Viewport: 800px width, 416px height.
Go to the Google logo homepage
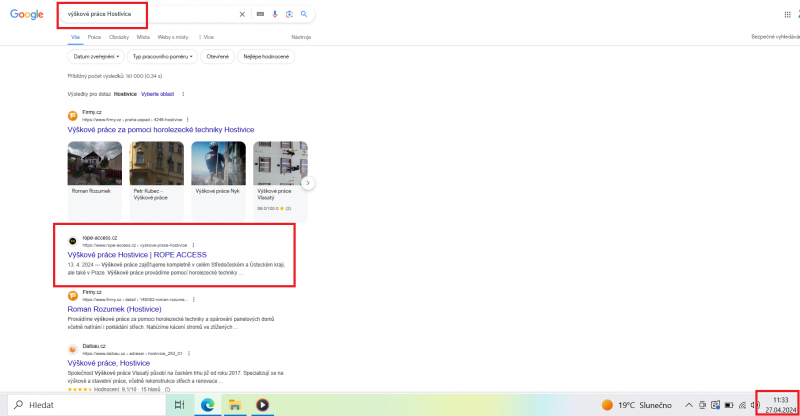click(27, 14)
